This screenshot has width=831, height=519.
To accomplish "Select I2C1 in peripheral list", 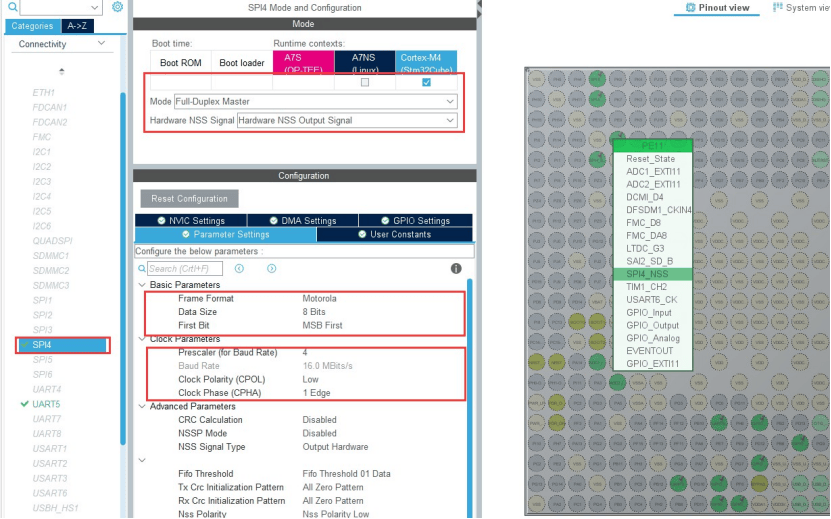I will click(42, 152).
